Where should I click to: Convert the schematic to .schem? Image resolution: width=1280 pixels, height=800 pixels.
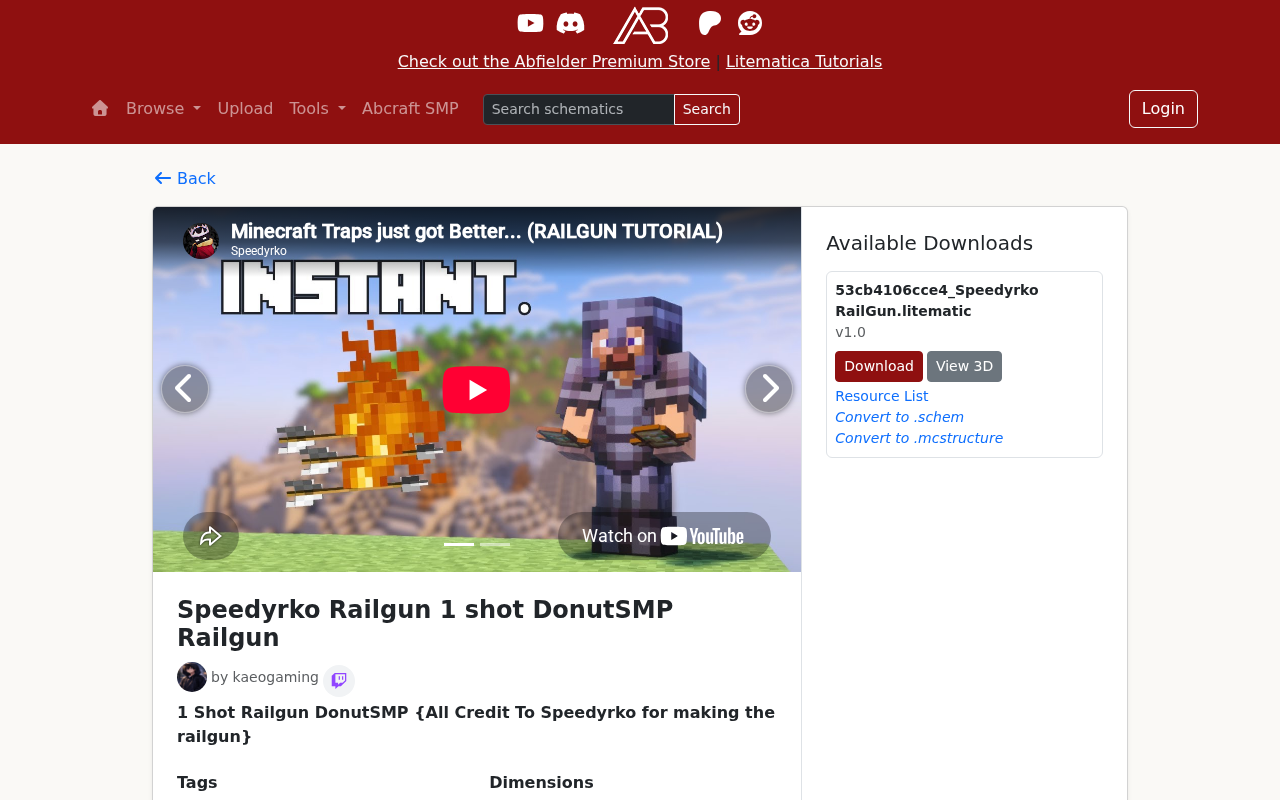coord(899,417)
